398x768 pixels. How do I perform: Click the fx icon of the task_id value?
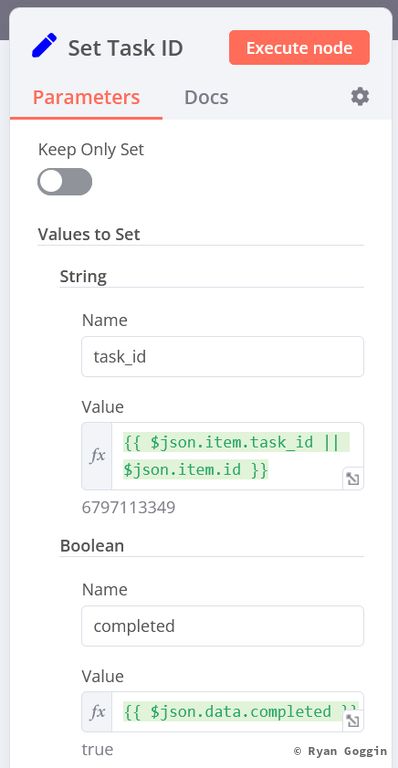tap(97, 456)
